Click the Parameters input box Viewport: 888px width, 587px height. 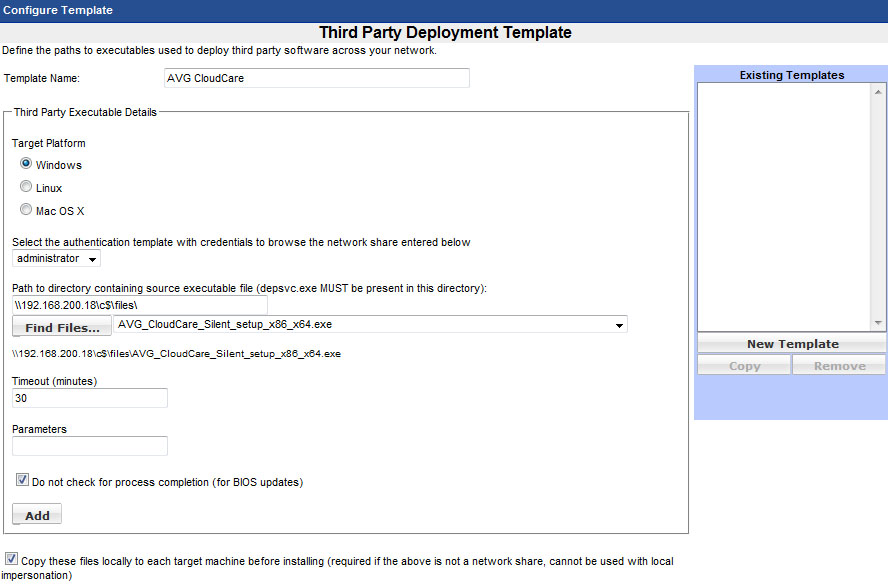[89, 446]
